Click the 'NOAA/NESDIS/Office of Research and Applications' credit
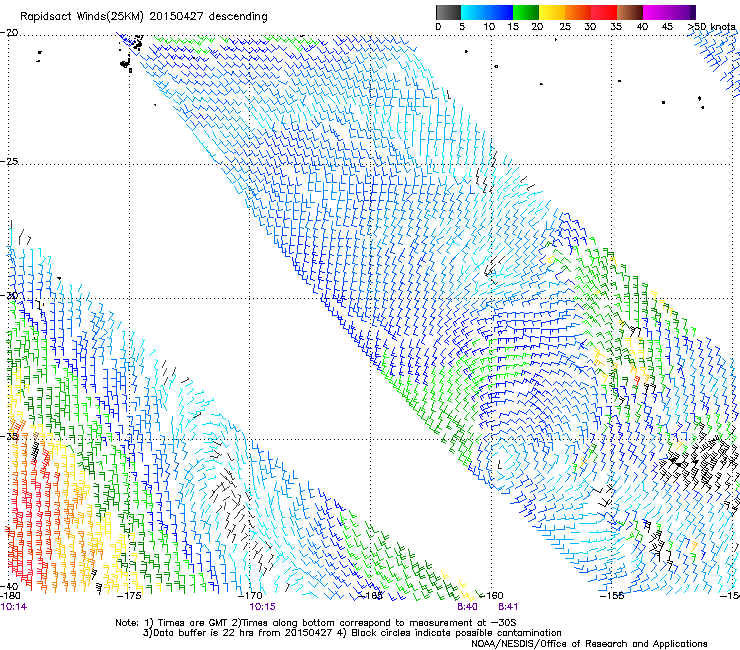 [x=589, y=644]
